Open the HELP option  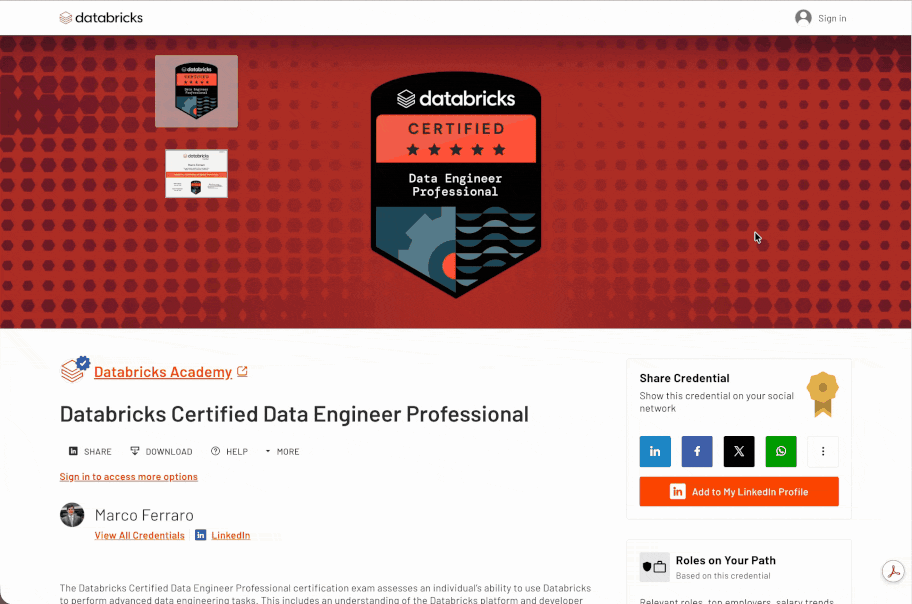pyautogui.click(x=229, y=452)
